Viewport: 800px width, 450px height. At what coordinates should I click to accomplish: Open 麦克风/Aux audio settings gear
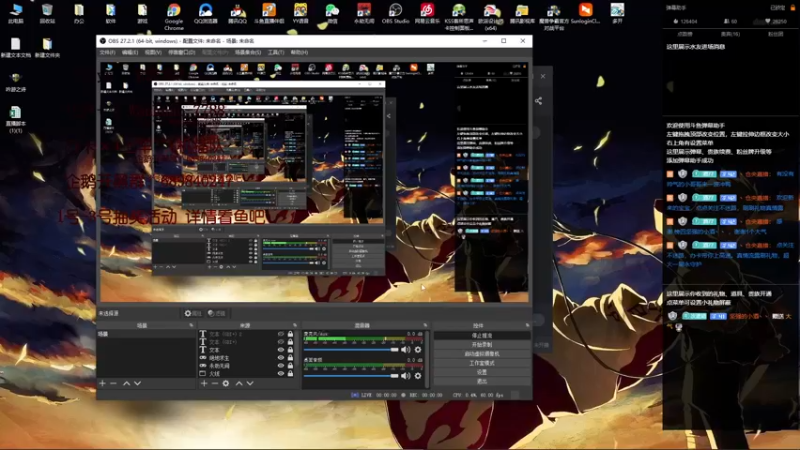tap(418, 350)
